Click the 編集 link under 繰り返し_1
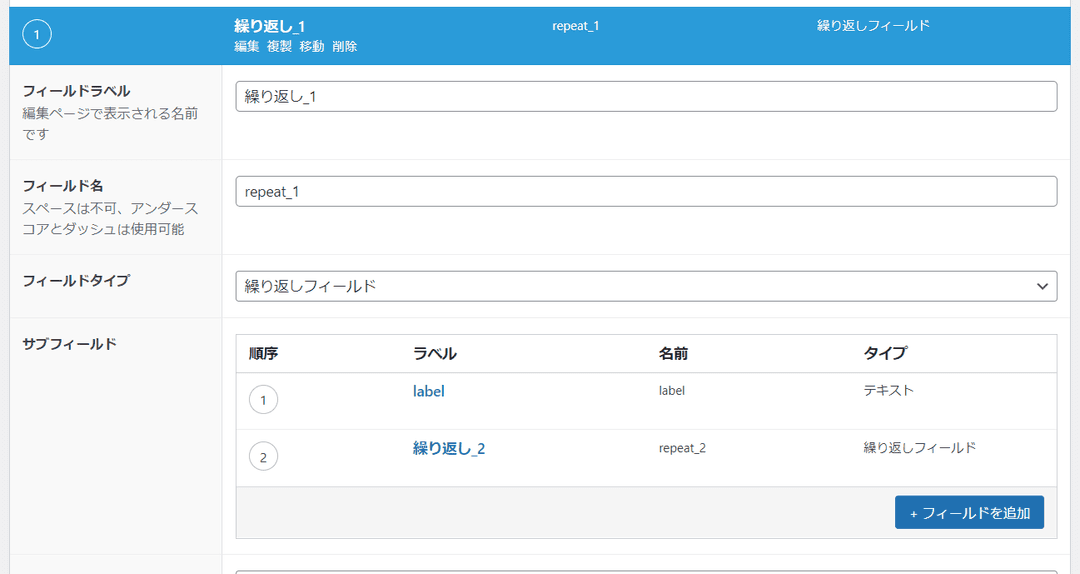Screen dimensions: 1080x574 pyautogui.click(x=246, y=47)
